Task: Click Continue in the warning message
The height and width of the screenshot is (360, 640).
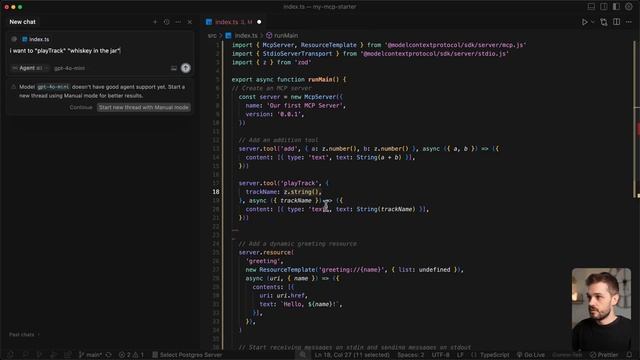Action: 81,107
